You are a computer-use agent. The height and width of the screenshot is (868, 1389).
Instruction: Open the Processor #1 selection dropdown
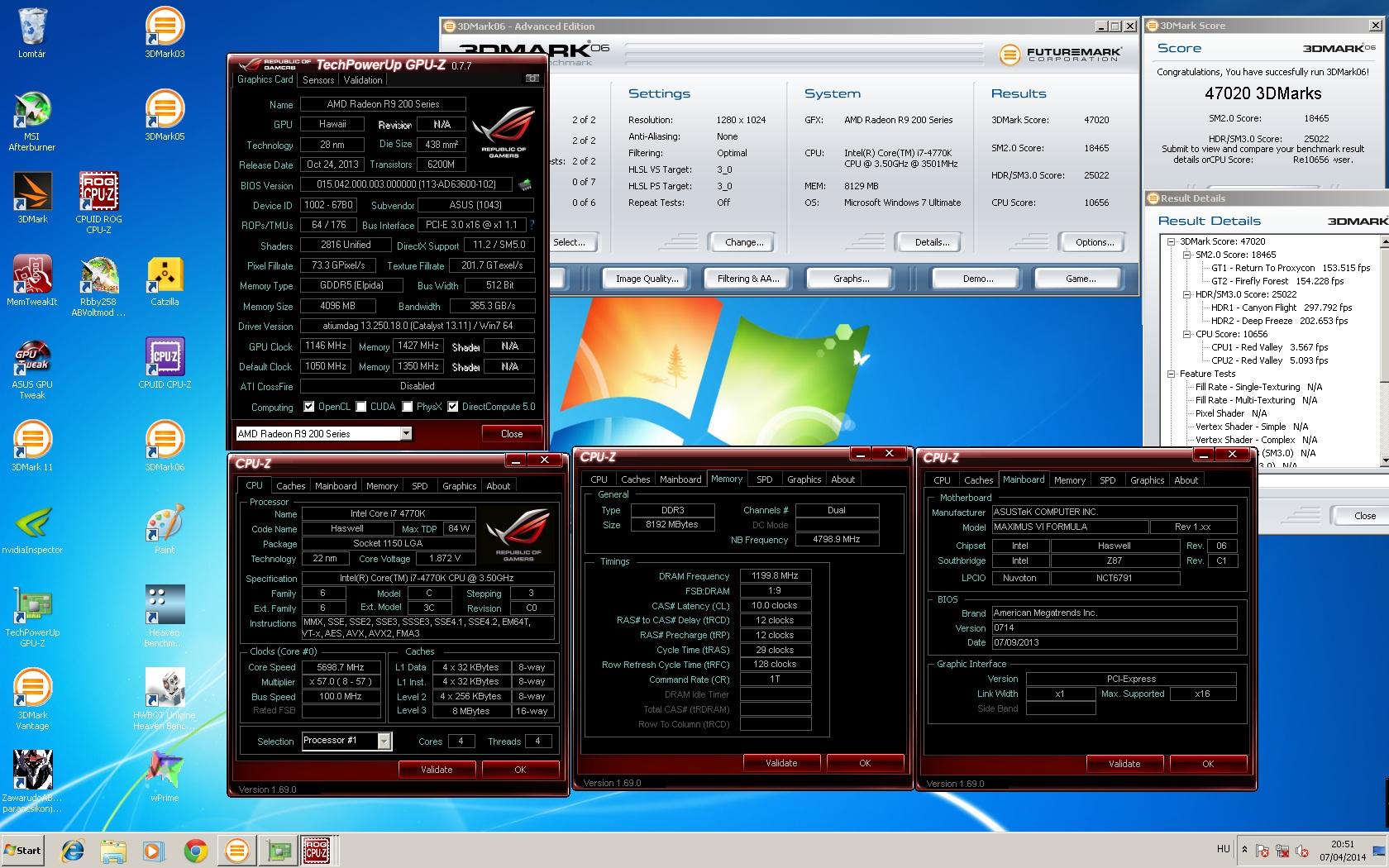(384, 741)
